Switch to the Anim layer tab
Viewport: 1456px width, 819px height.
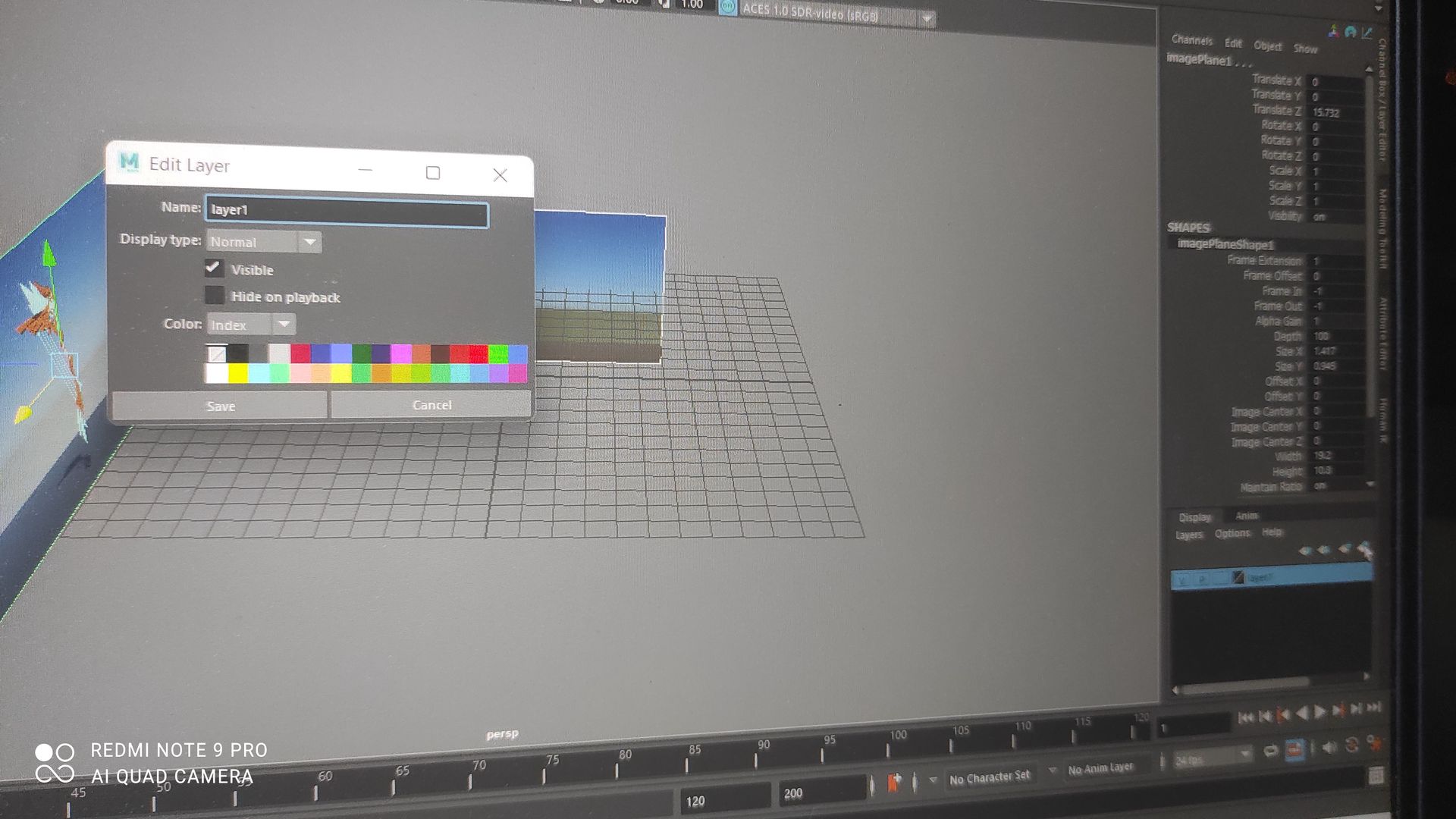[1247, 516]
